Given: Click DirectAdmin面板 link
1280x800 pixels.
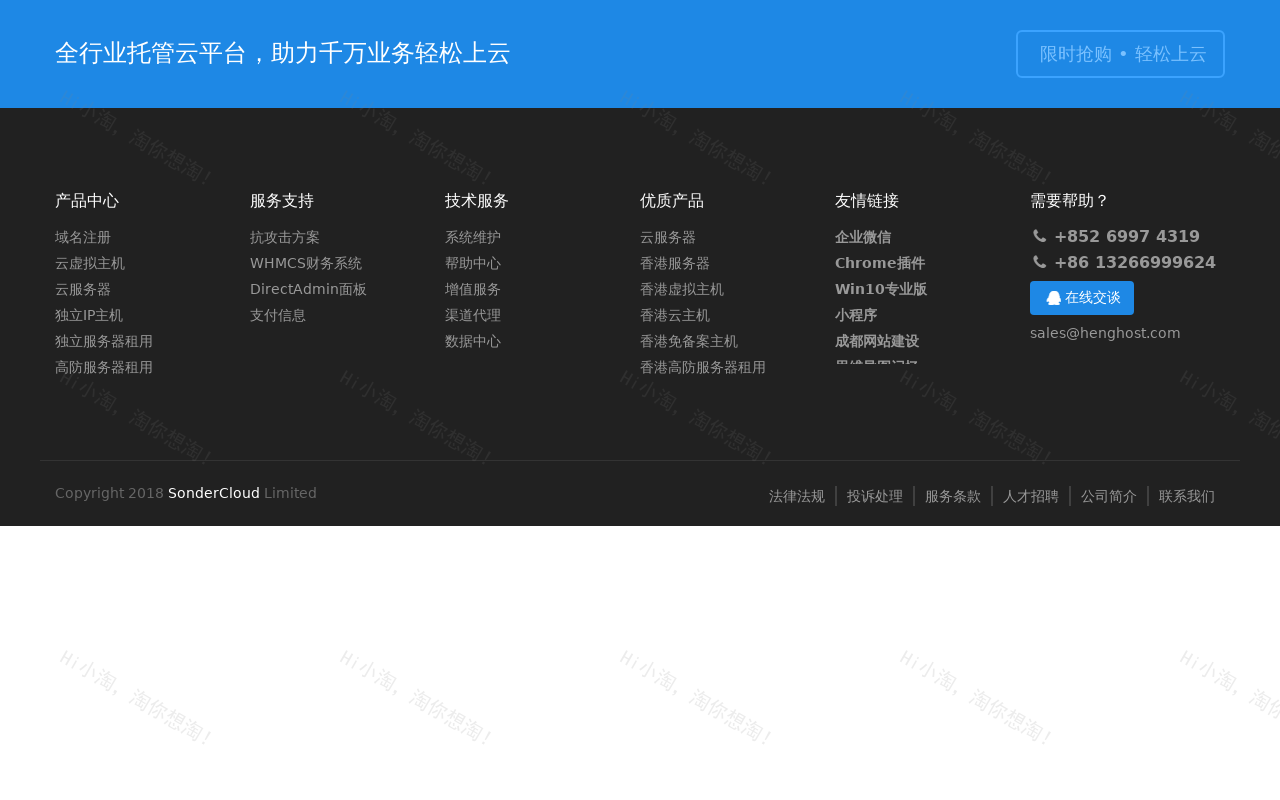Looking at the screenshot, I should [308, 288].
